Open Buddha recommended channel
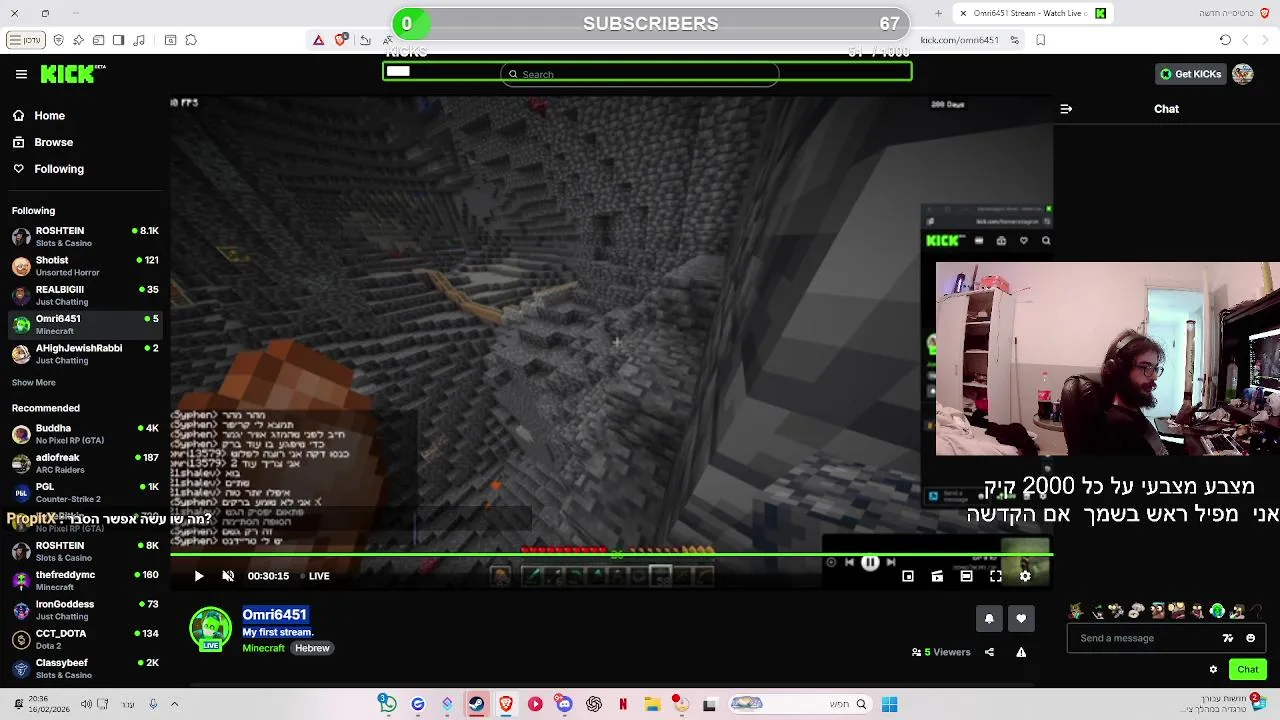 pyautogui.click(x=85, y=434)
